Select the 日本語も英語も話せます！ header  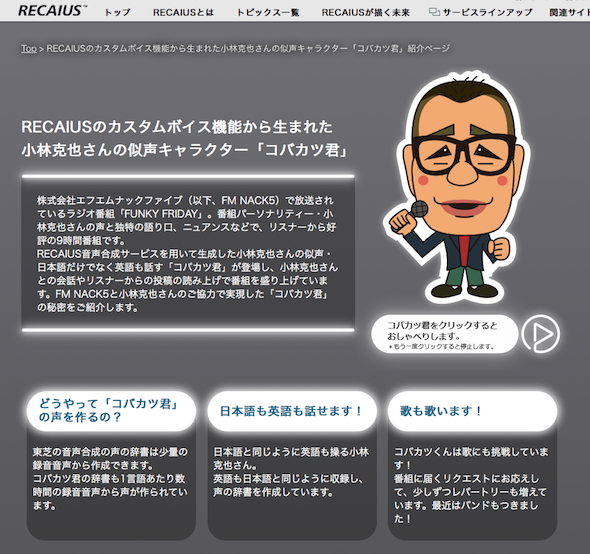[292, 411]
